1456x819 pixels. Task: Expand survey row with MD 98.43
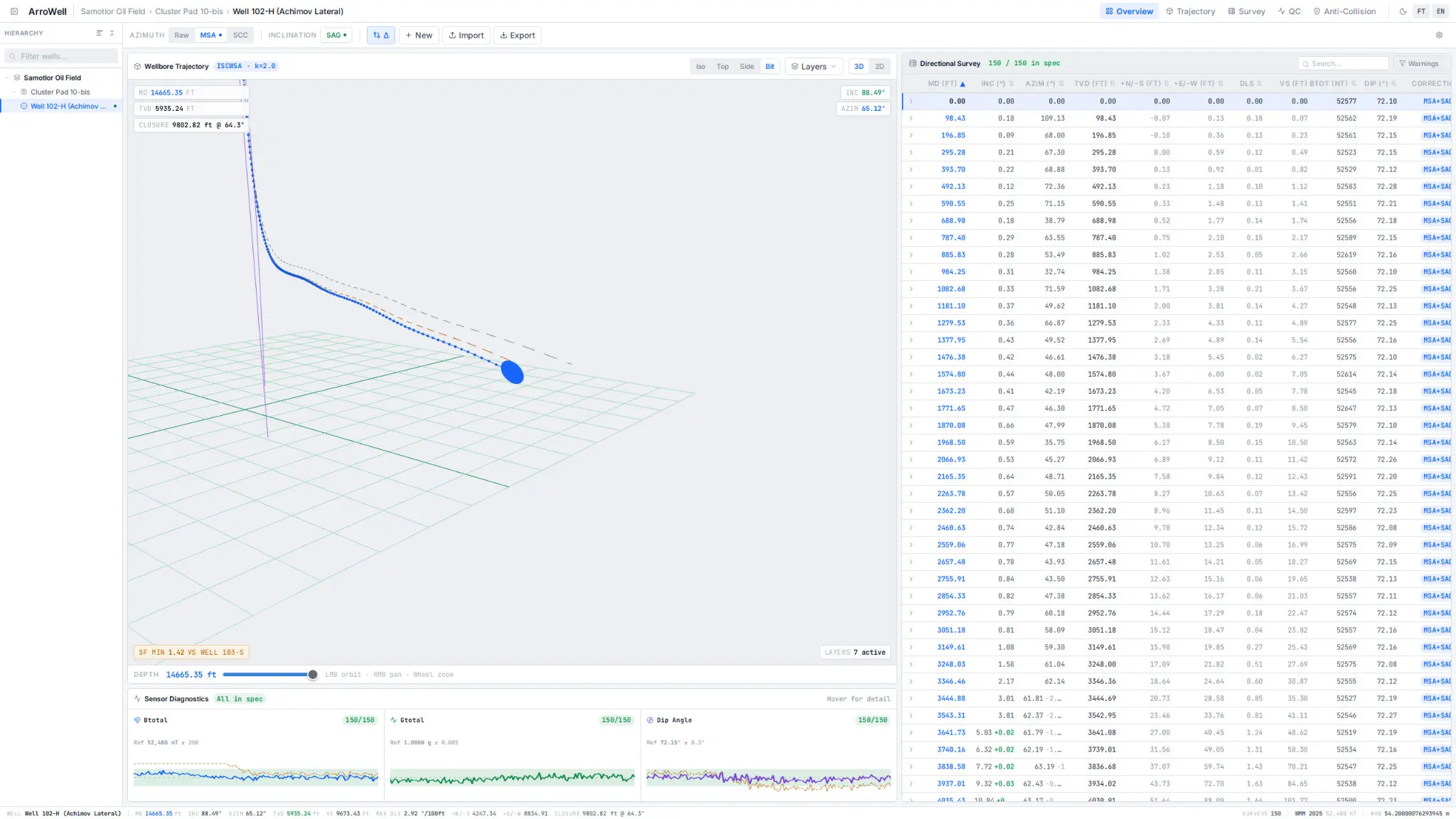point(911,118)
